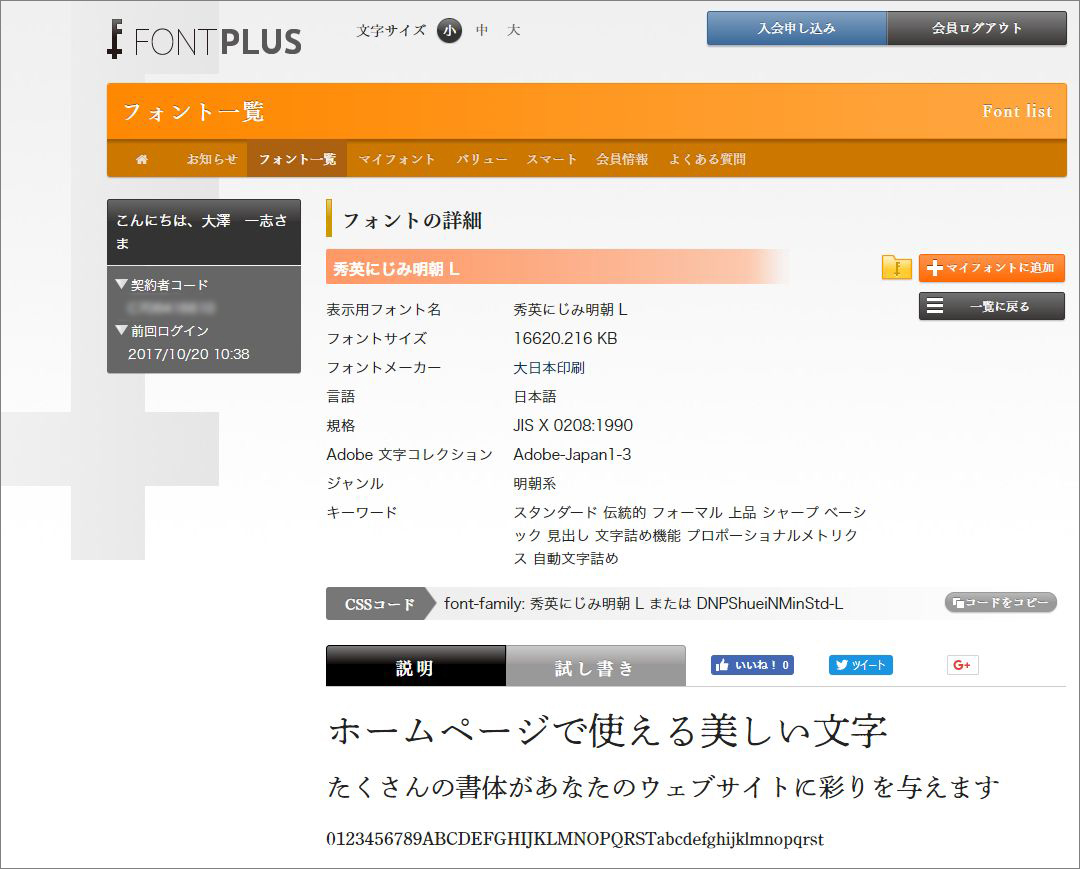Open スマート navigation item
The height and width of the screenshot is (869, 1080).
(x=551, y=159)
